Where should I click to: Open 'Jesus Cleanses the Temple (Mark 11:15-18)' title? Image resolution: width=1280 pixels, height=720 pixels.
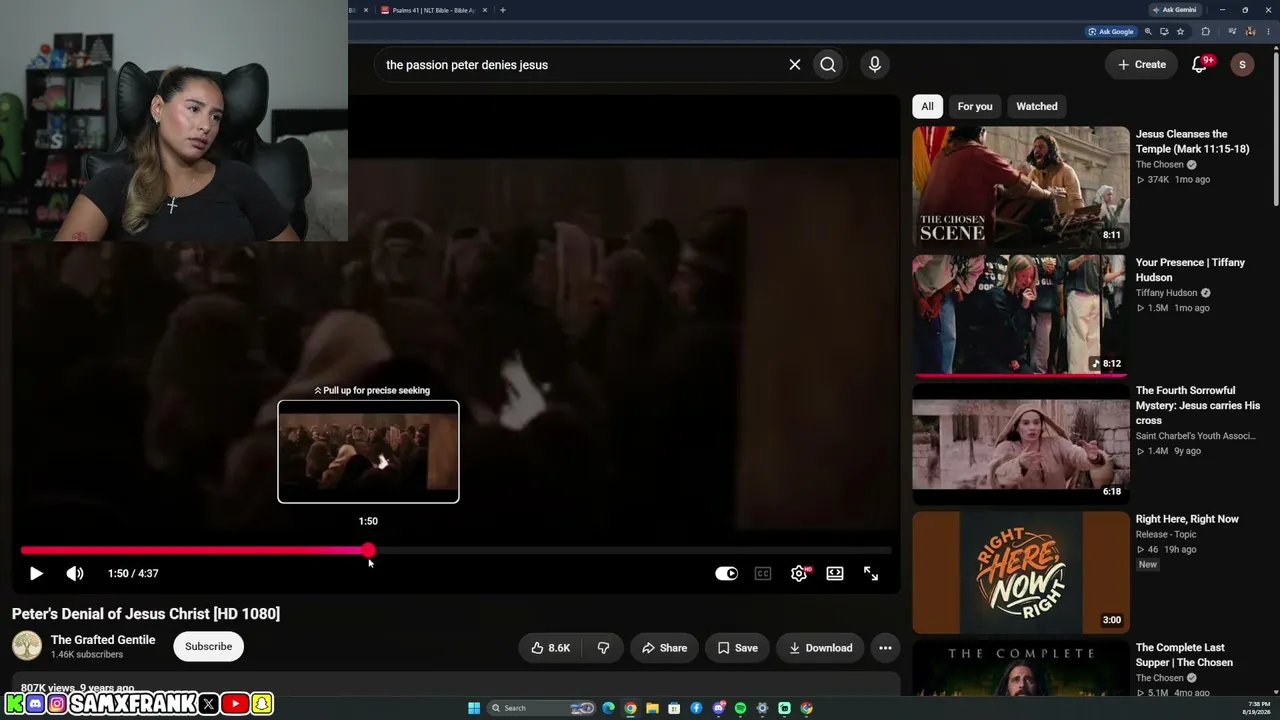click(1193, 141)
